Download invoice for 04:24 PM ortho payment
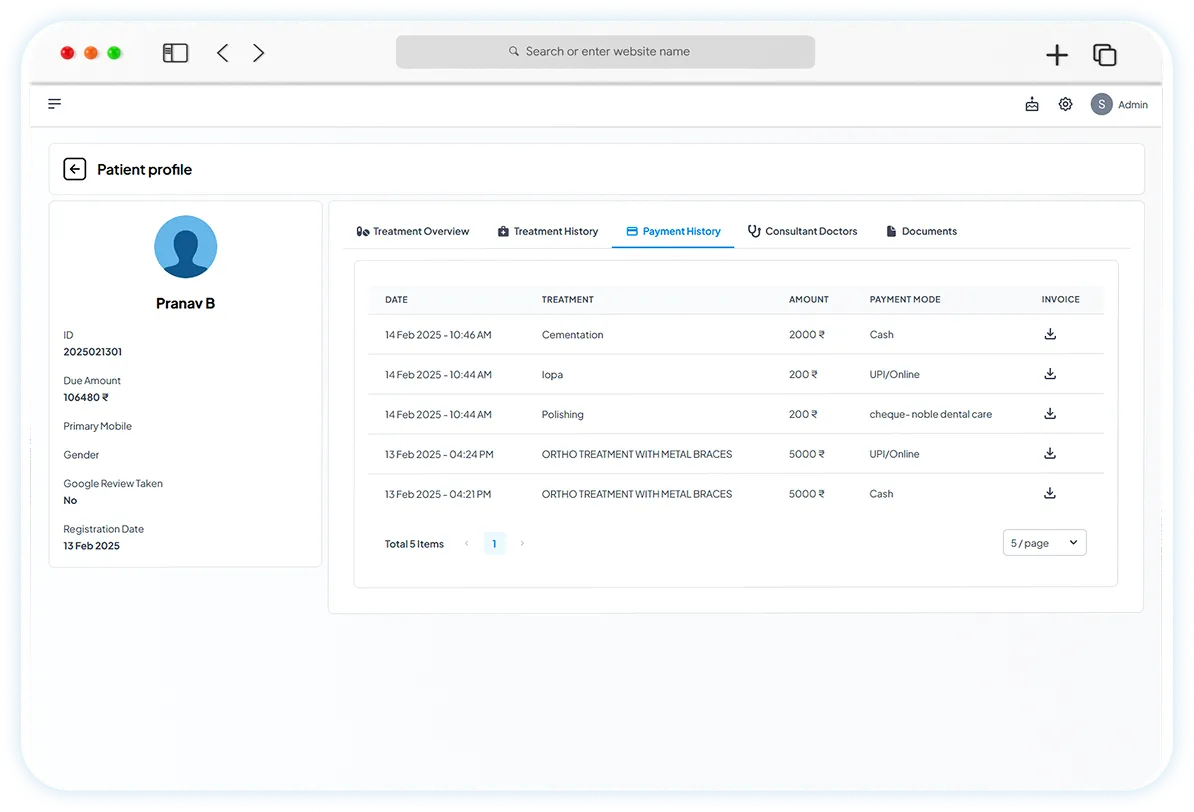The image size is (1194, 812). [1050, 453]
